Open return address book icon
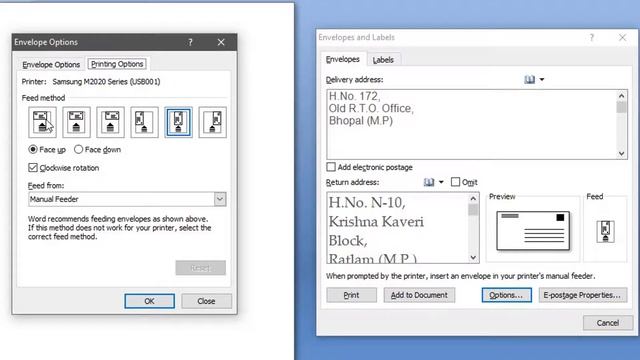 [x=429, y=182]
